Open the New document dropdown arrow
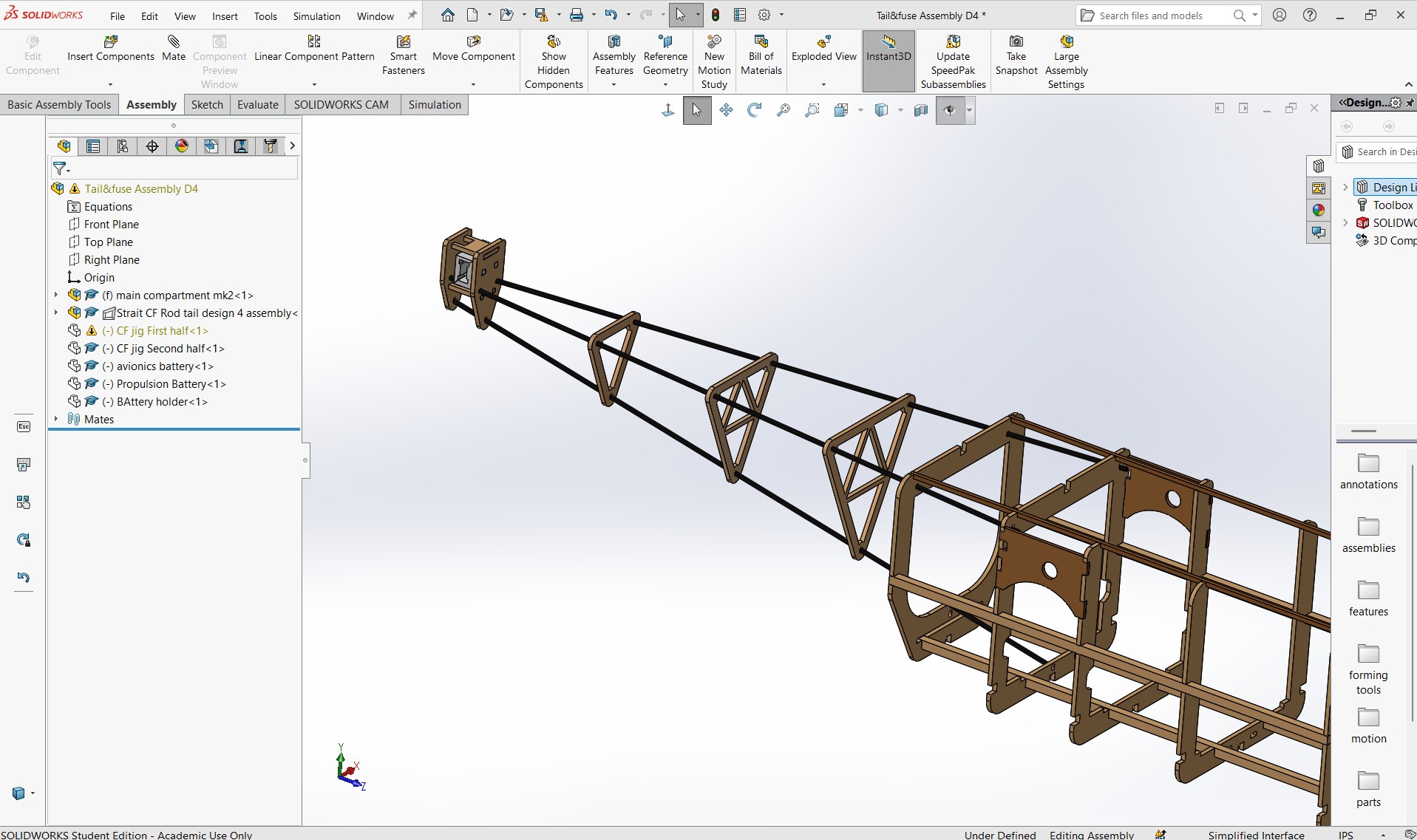This screenshot has width=1417, height=840. pos(489,15)
